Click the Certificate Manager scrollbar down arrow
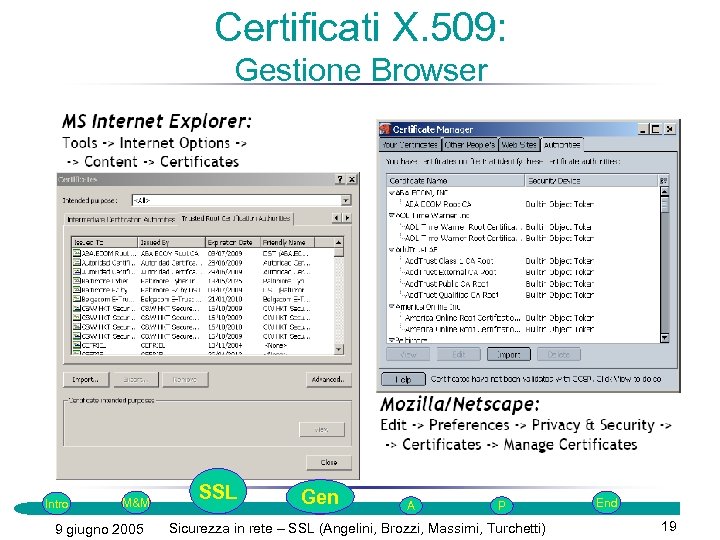720x540 pixels. (x=664, y=338)
